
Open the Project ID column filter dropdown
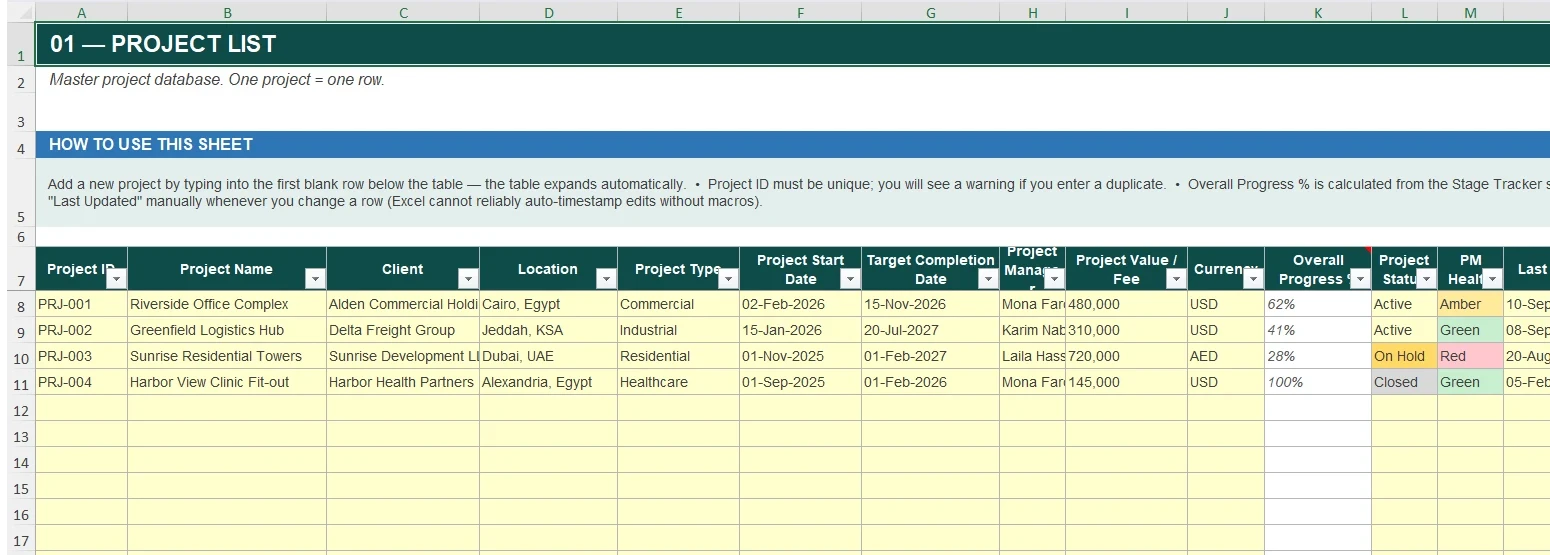click(116, 279)
